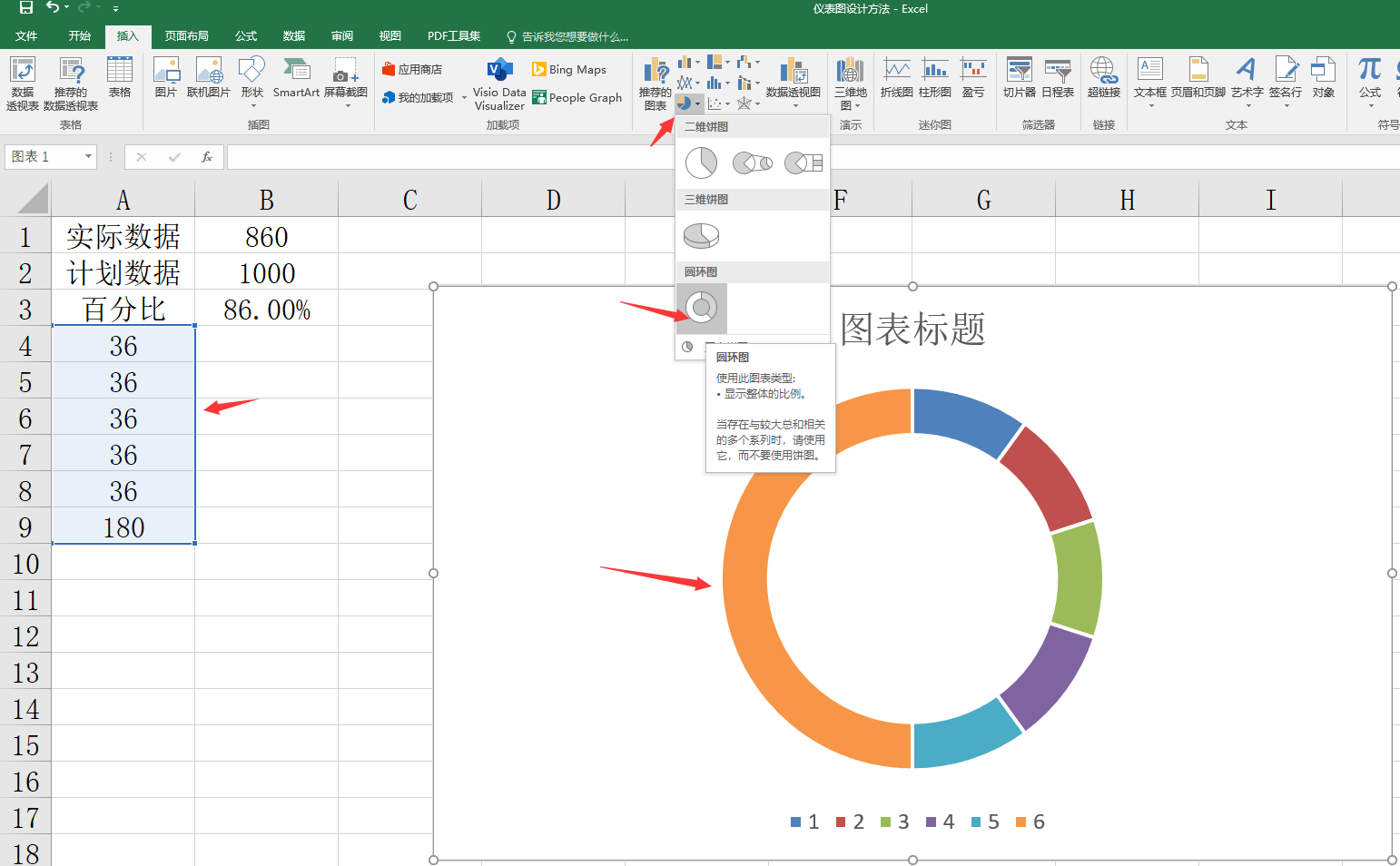The width and height of the screenshot is (1400, 866).
Task: Expand the Name Box dropdown
Action: click(88, 157)
